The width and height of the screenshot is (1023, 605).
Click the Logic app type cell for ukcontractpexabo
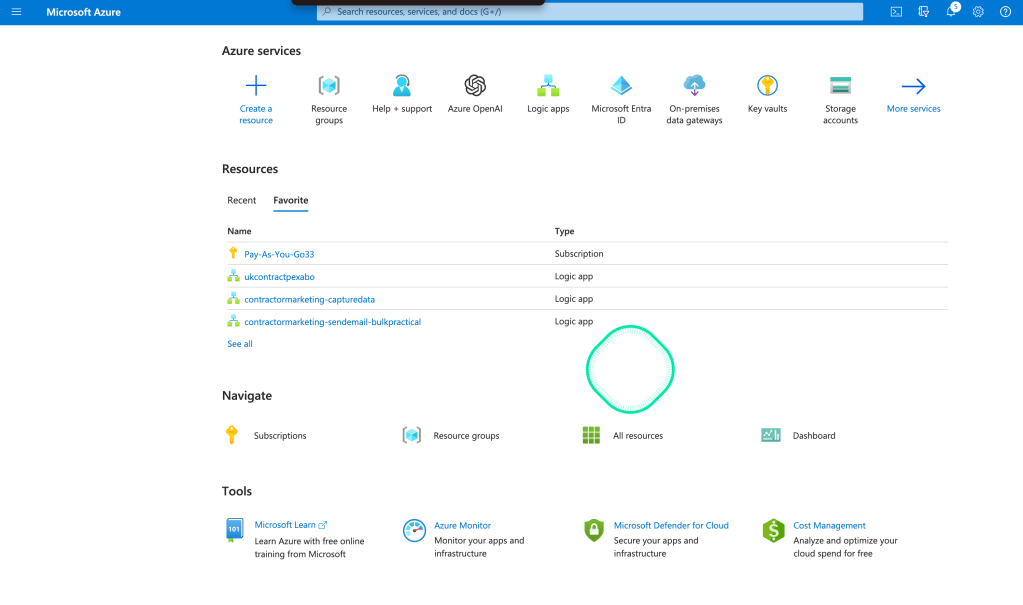(x=573, y=277)
